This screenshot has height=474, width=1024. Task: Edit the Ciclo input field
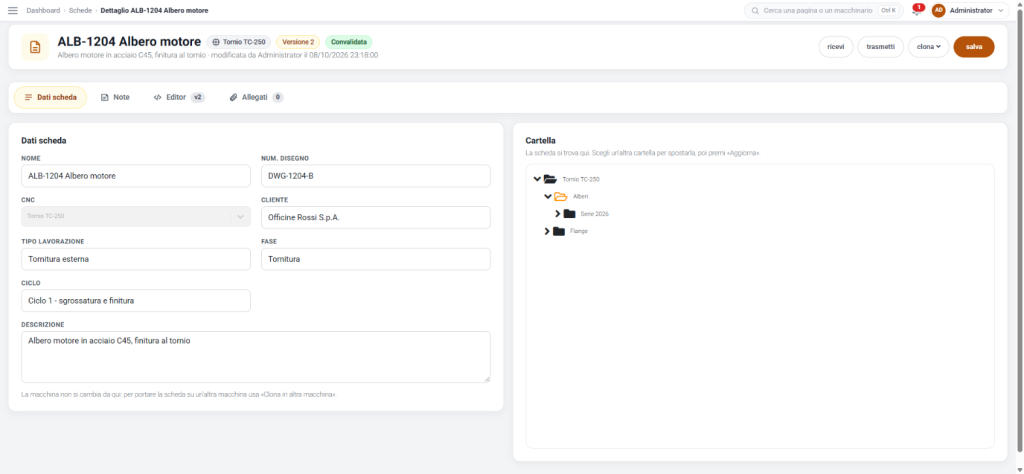pyautogui.click(x=136, y=300)
